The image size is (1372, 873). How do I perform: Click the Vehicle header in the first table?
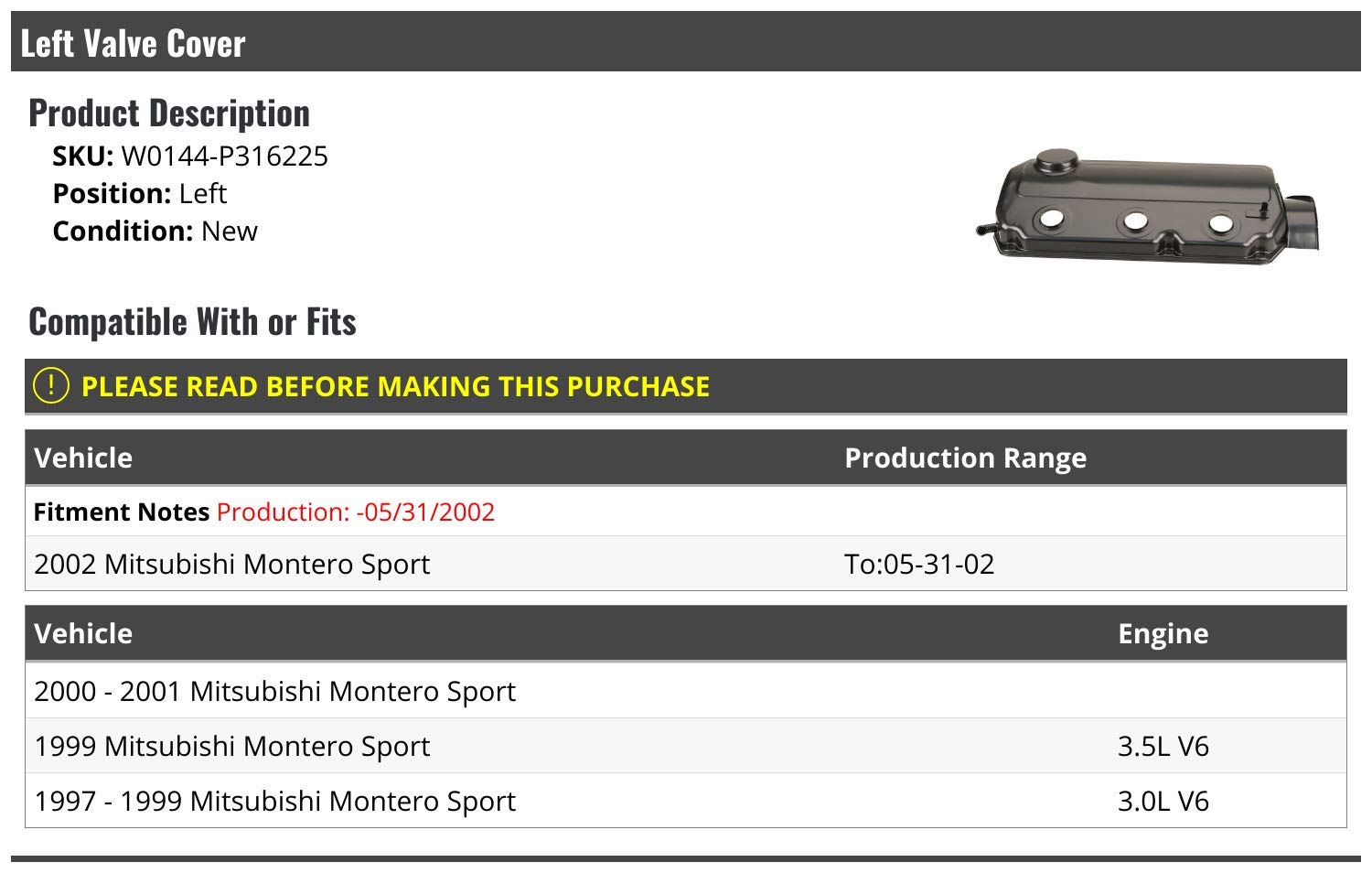[83, 458]
